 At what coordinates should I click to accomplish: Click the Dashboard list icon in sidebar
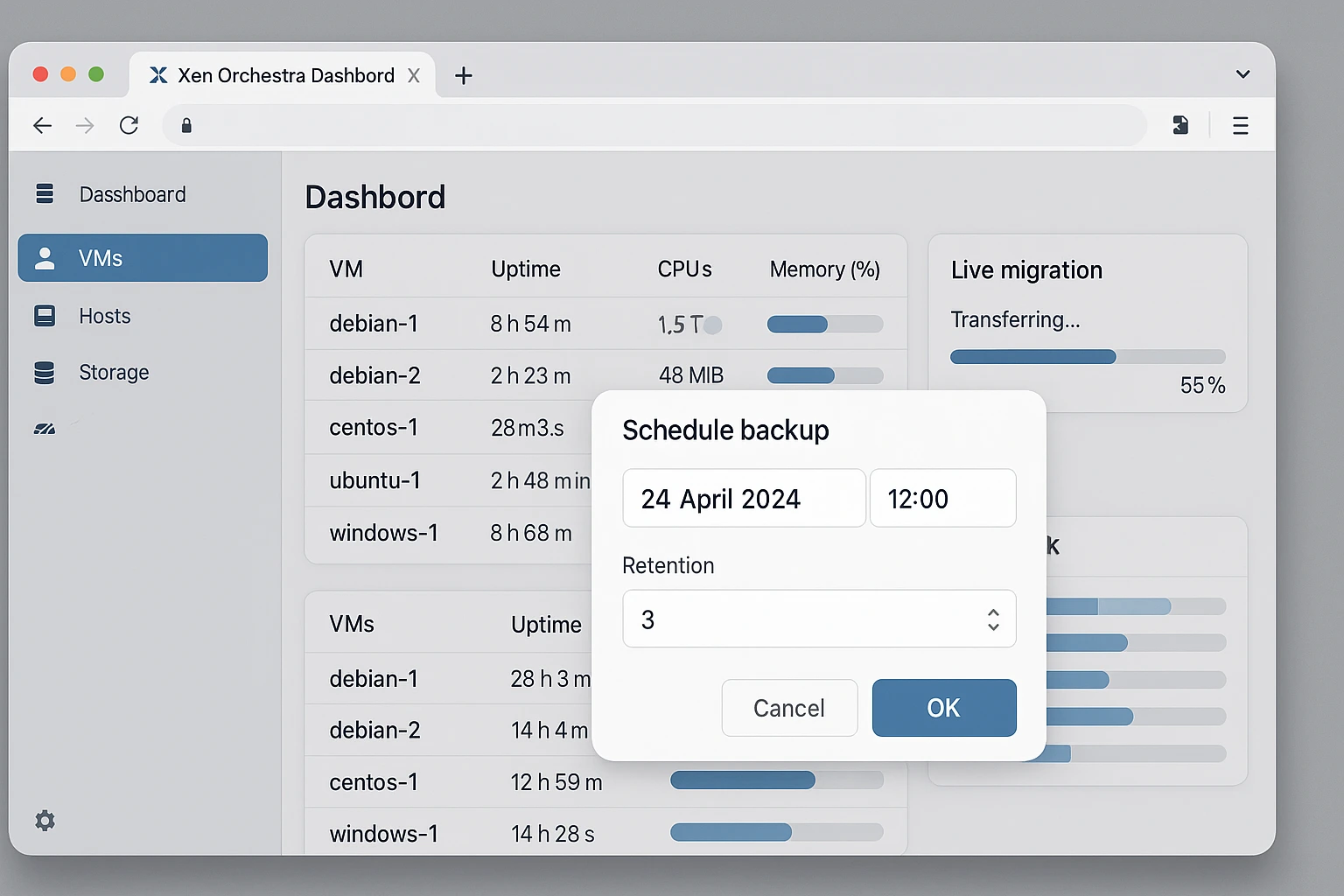coord(45,193)
